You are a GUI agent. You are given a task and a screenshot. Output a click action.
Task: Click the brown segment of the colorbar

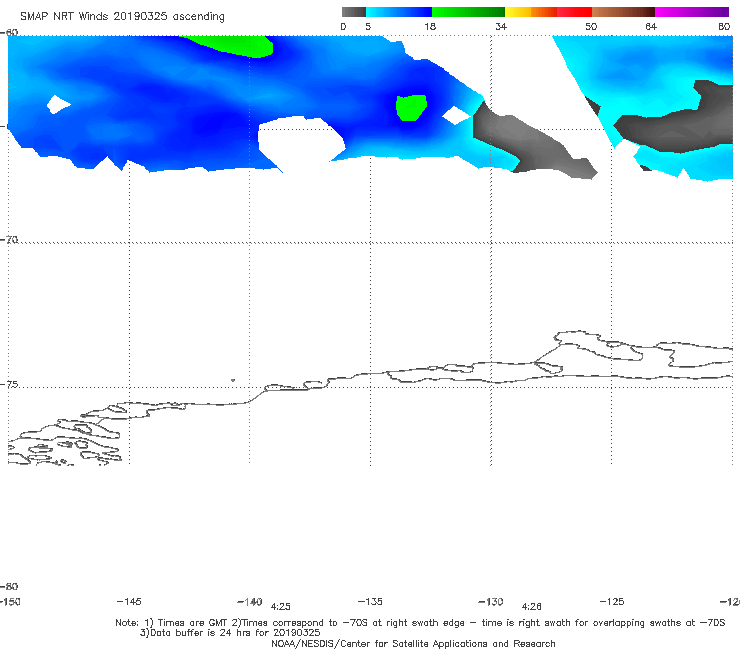[x=623, y=12]
